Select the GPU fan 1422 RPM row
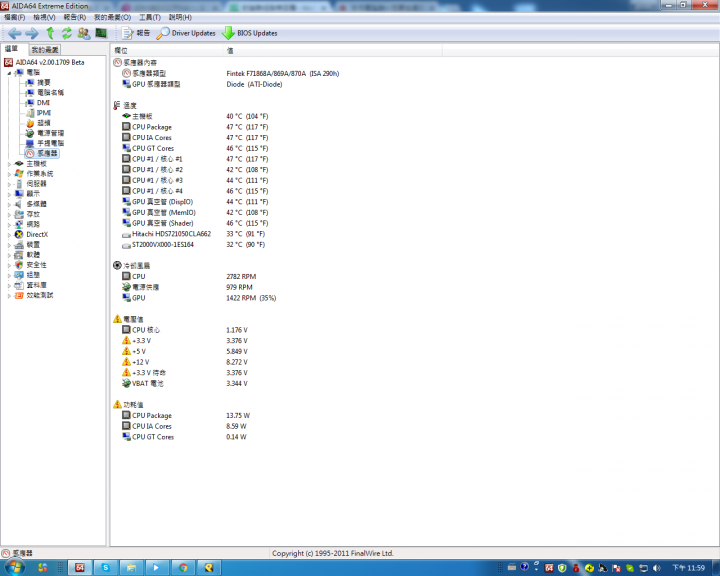Viewport: 720px width, 576px height. 199,298
